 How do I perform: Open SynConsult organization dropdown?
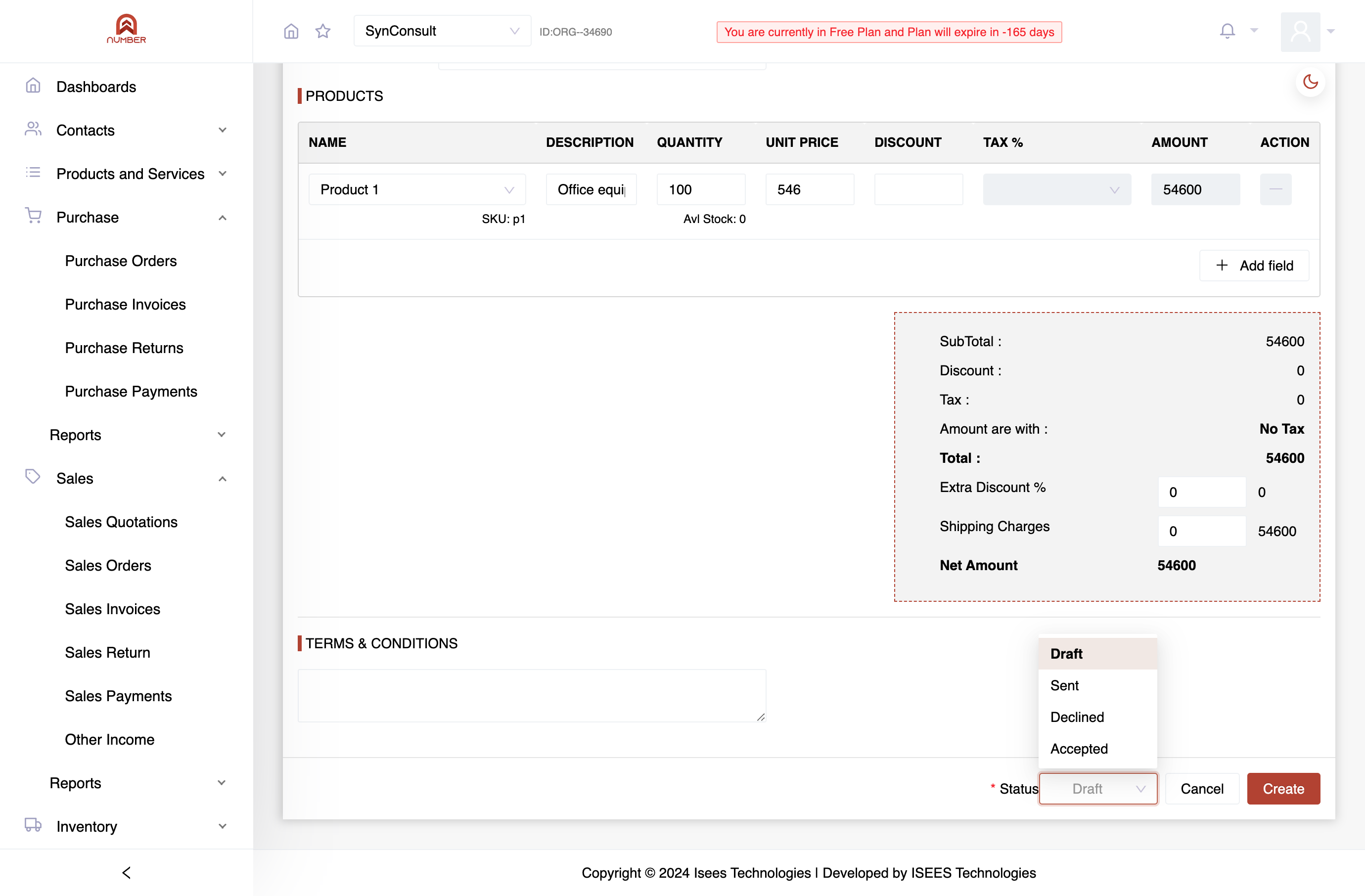442,31
